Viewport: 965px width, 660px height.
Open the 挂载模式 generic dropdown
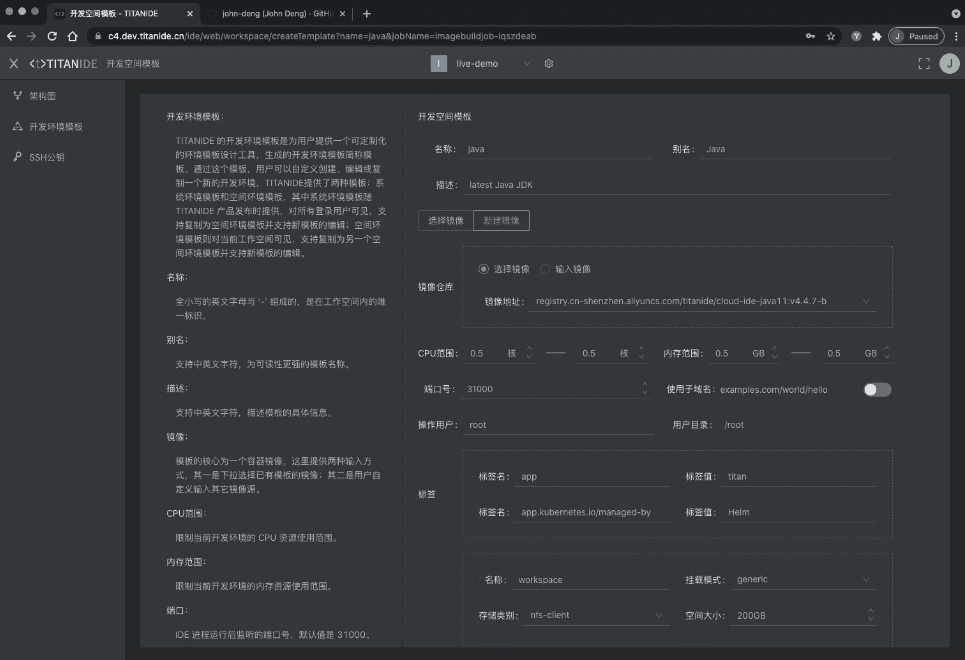pos(866,579)
